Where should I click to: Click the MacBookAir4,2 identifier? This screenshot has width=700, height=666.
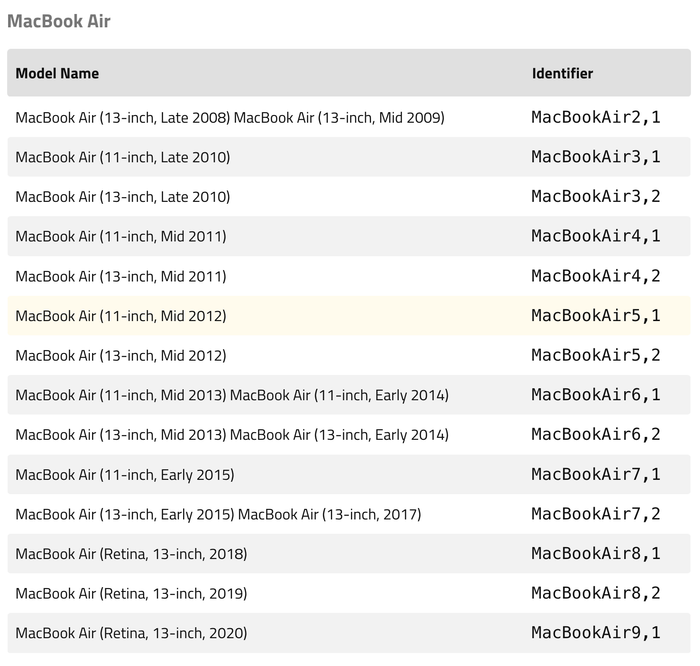pyautogui.click(x=596, y=276)
